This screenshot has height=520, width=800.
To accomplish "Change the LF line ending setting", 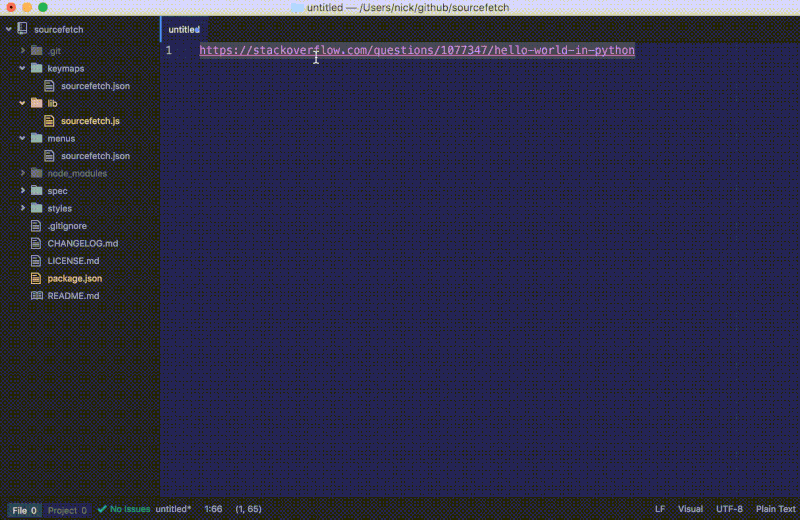I will [x=660, y=509].
